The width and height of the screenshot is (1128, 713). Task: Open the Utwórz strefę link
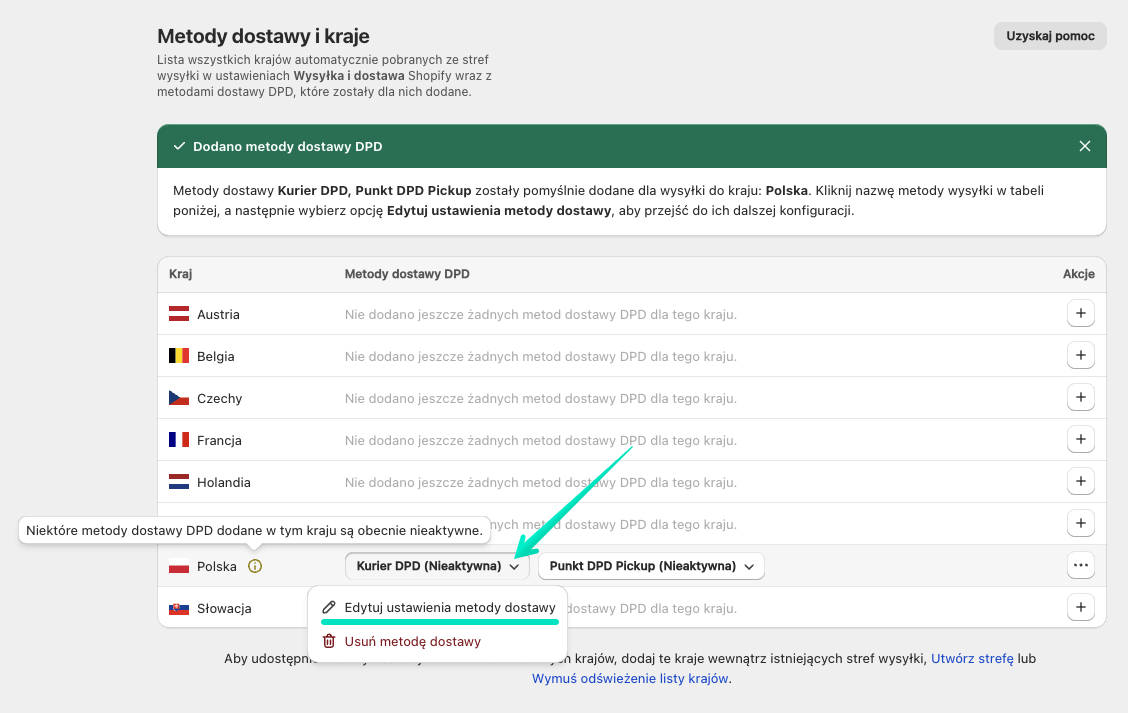click(x=972, y=658)
